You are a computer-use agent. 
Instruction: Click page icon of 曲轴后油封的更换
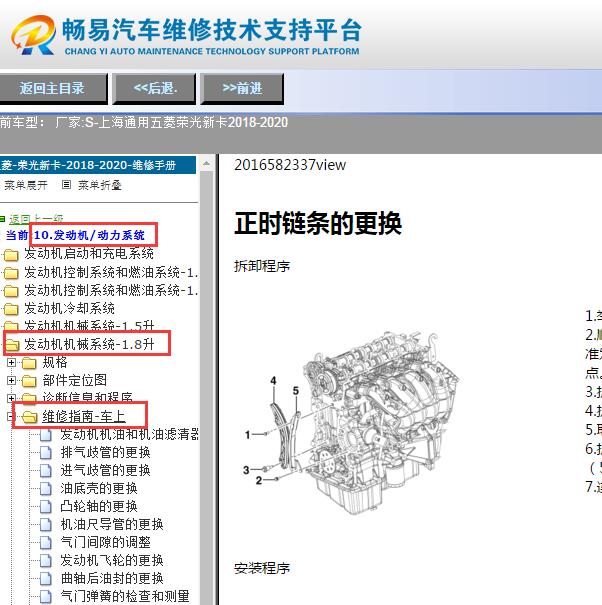coord(46,579)
